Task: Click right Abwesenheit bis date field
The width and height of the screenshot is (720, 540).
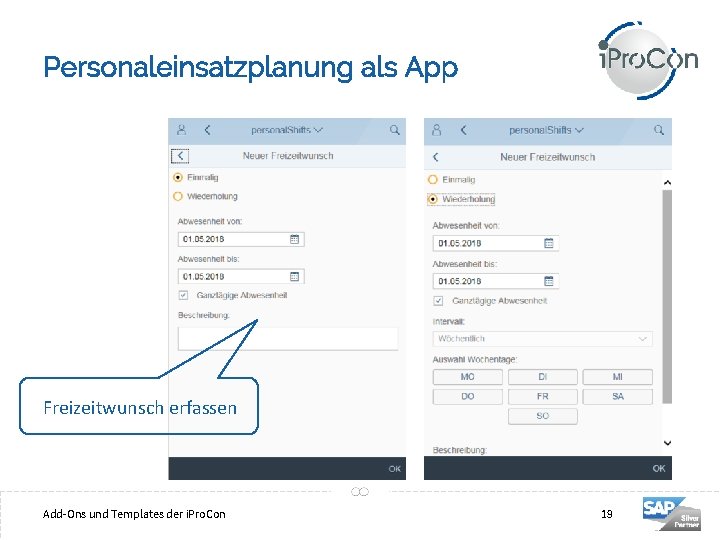Action: 495,281
